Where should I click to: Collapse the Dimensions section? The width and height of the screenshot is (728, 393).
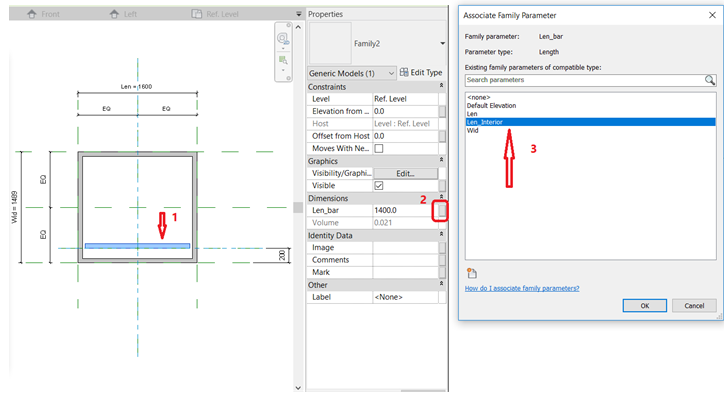click(x=441, y=197)
